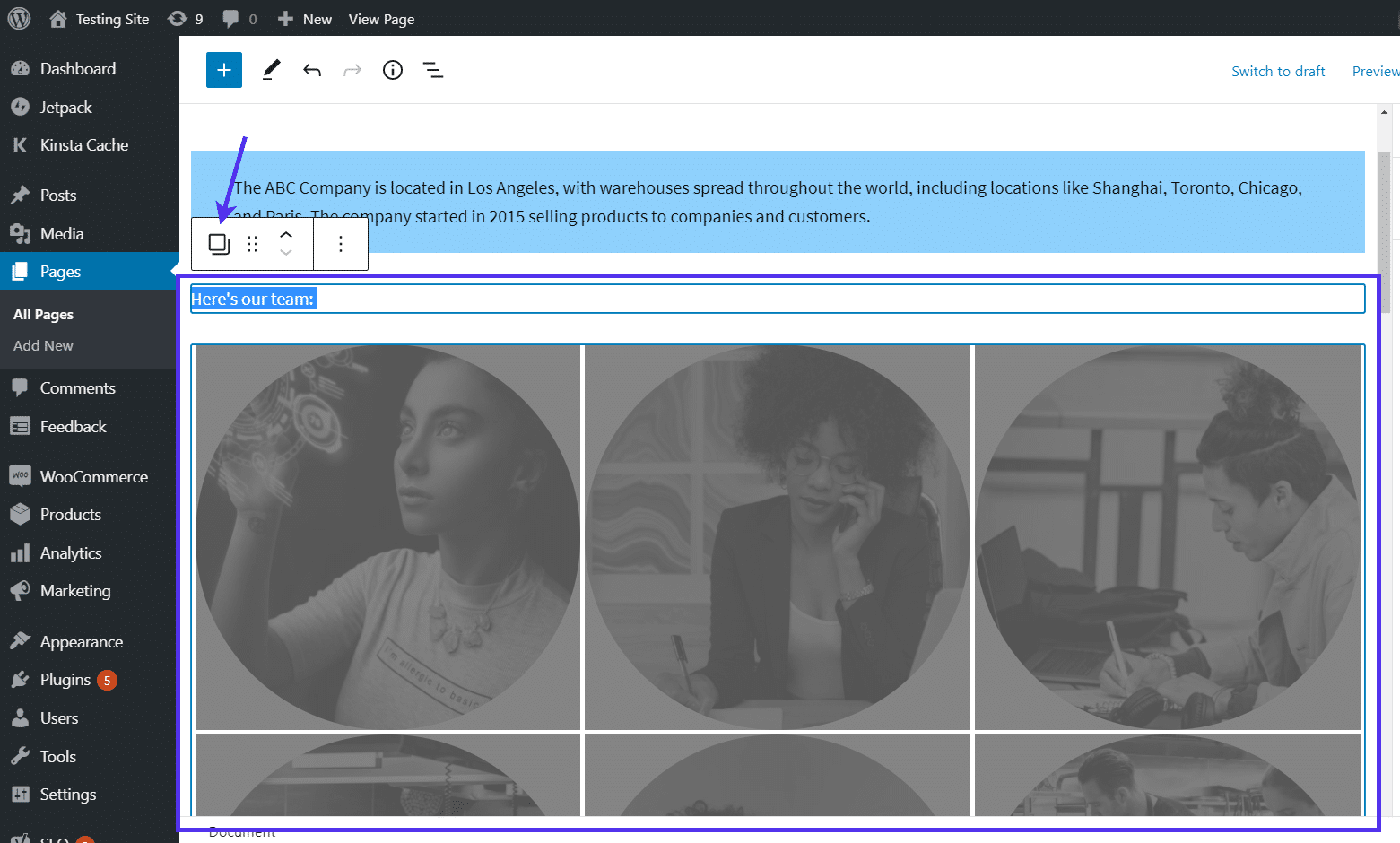Click the WordPress logo in admin bar

click(19, 19)
